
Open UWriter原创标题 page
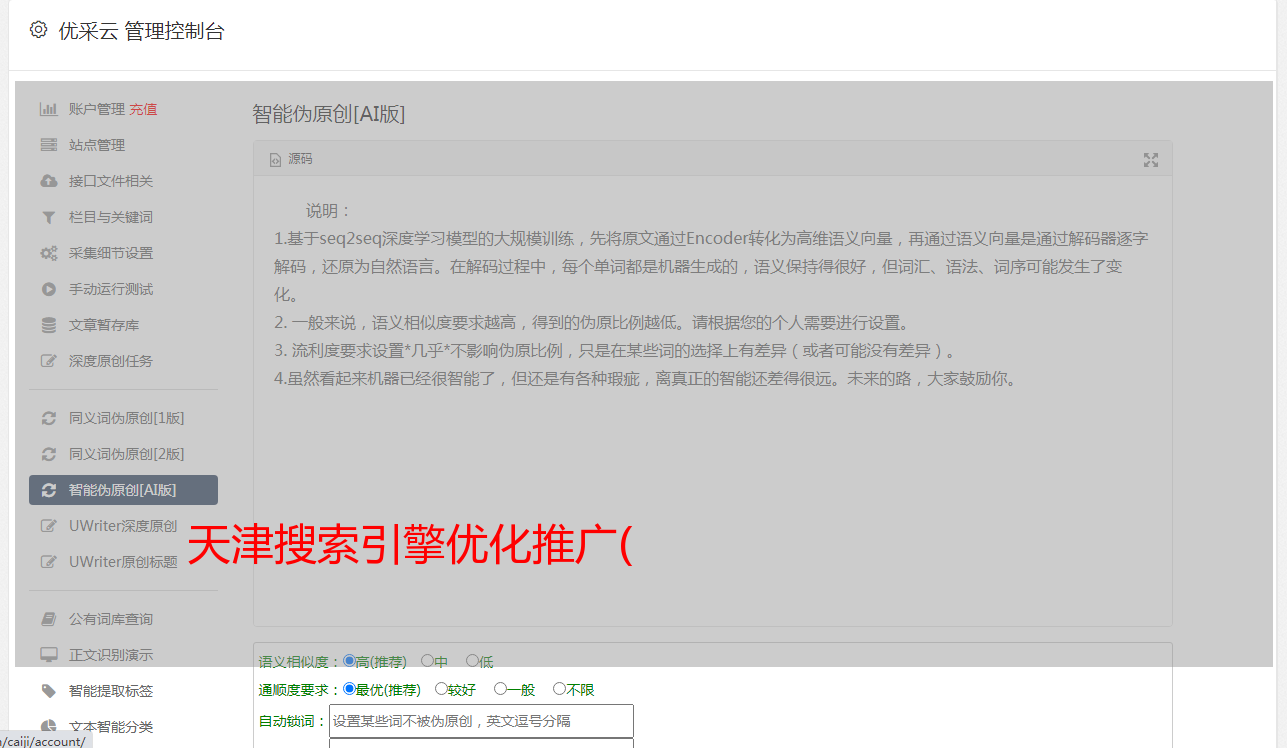123,562
